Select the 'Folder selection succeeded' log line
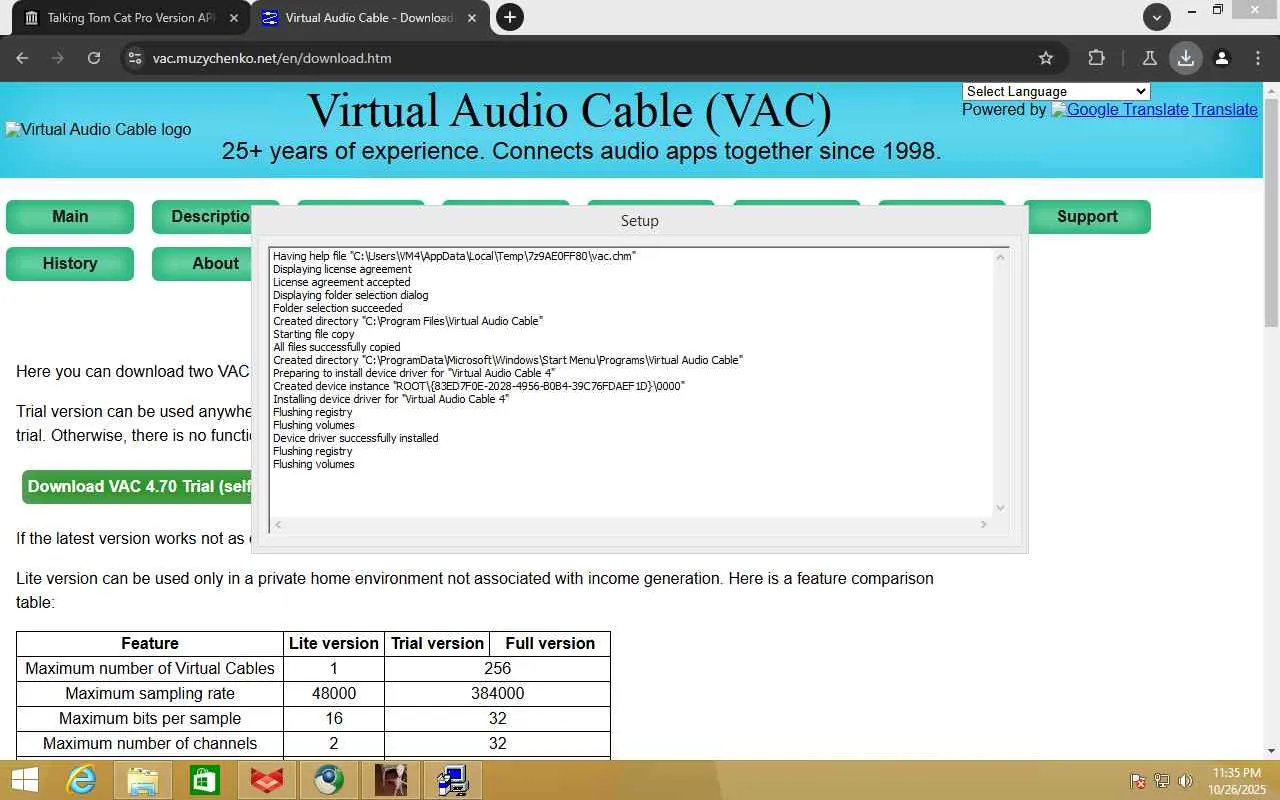This screenshot has height=800, width=1280. coord(337,308)
